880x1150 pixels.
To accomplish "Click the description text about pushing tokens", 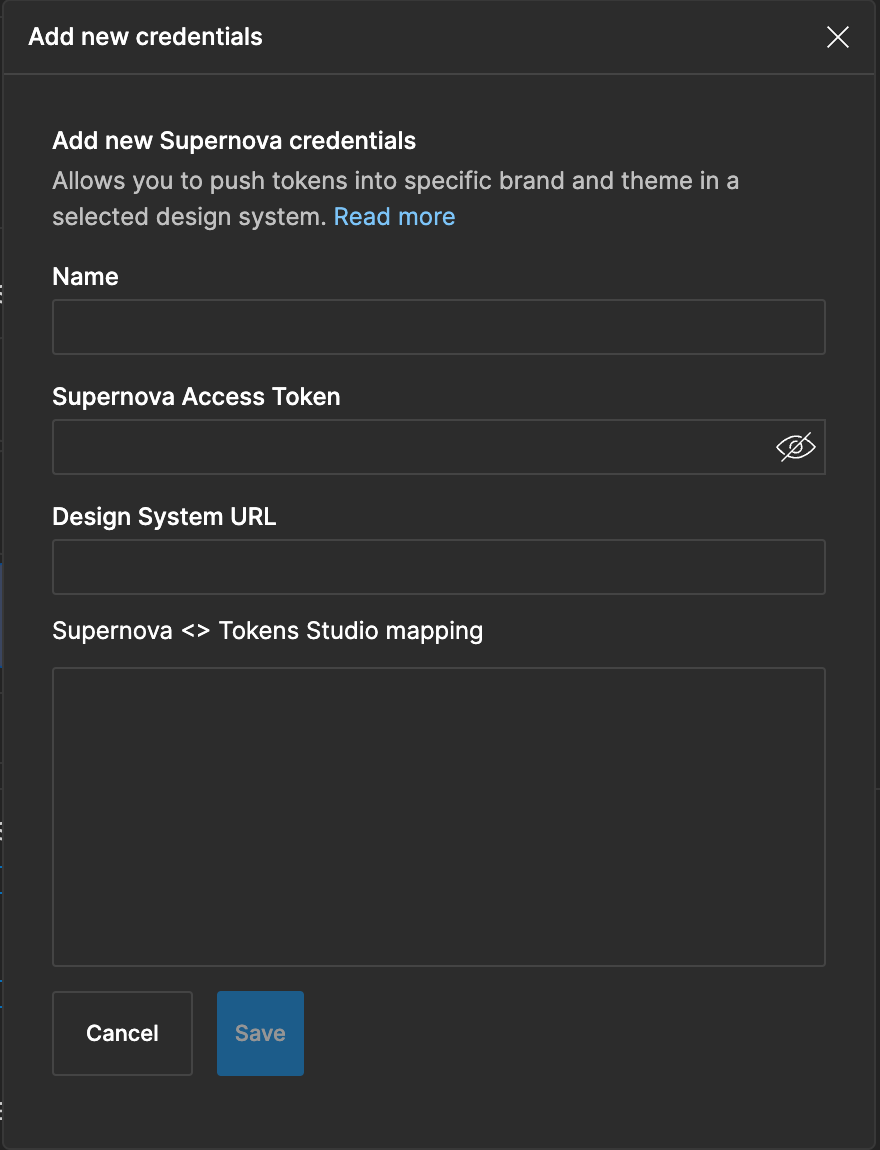I will click(x=395, y=199).
